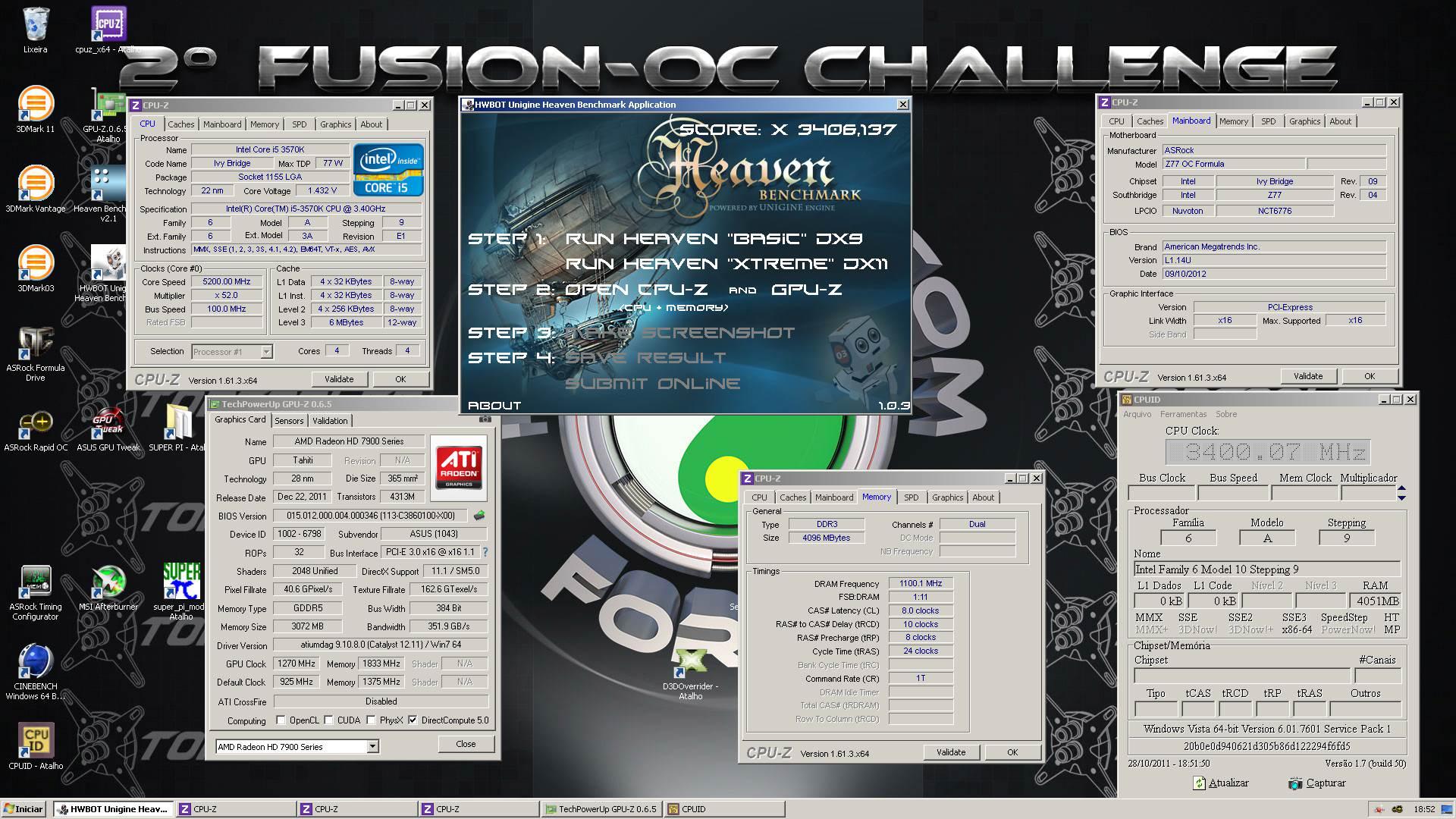Click the multiplier down arrow in CPUID

[1401, 497]
